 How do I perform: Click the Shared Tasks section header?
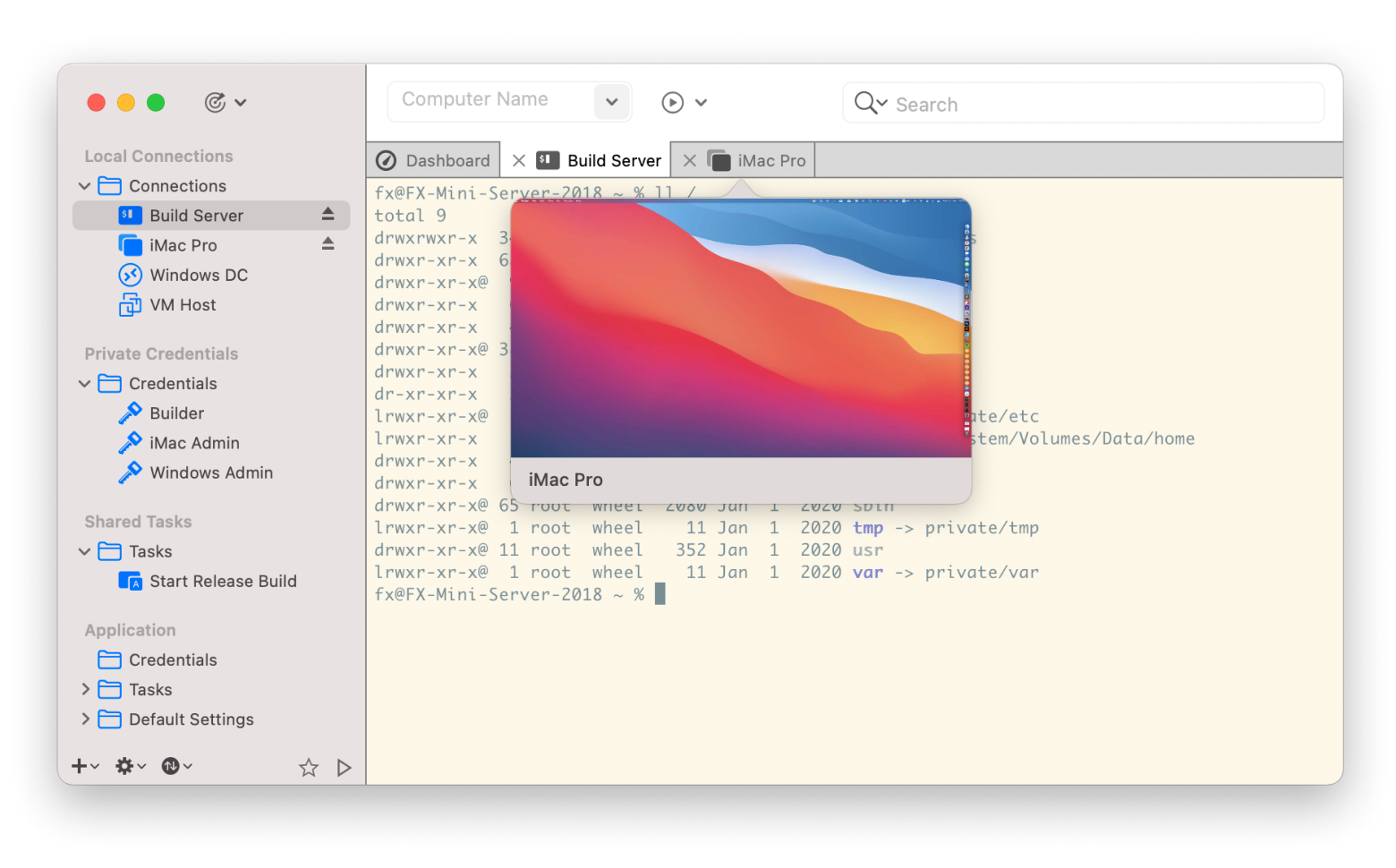click(x=138, y=522)
